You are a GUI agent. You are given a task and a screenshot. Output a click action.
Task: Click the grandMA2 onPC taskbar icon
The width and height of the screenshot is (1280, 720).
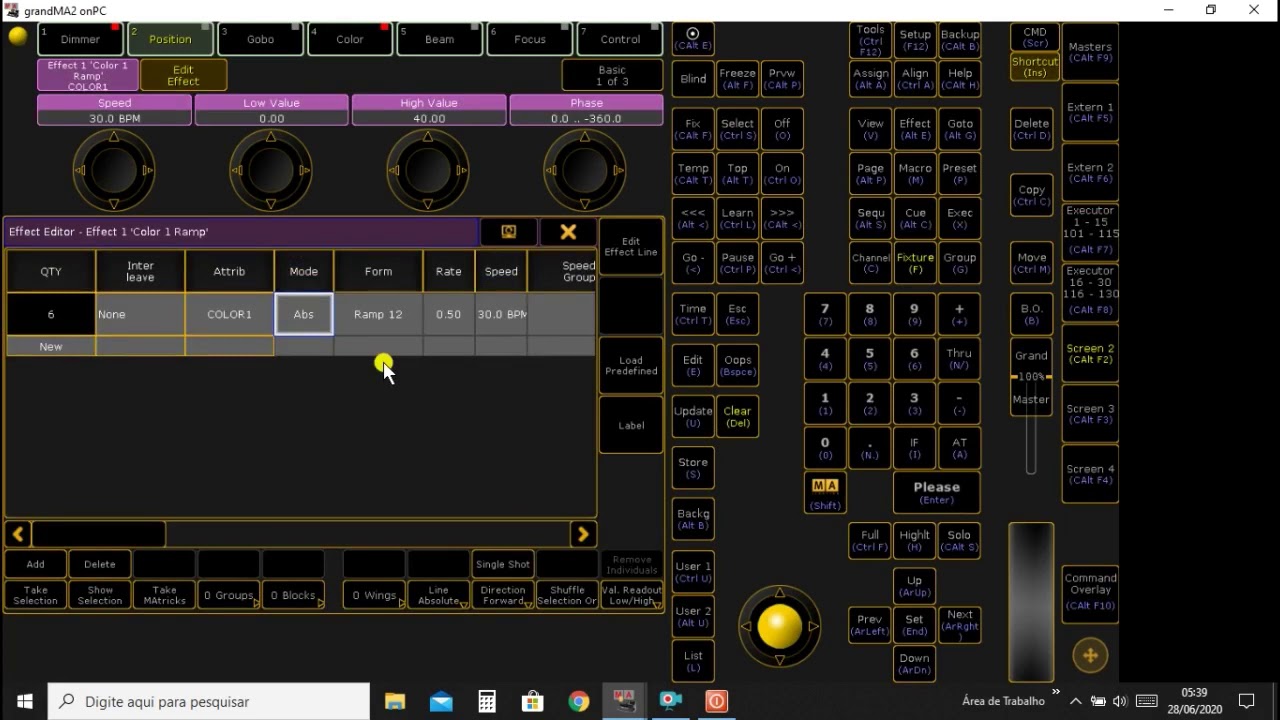624,701
